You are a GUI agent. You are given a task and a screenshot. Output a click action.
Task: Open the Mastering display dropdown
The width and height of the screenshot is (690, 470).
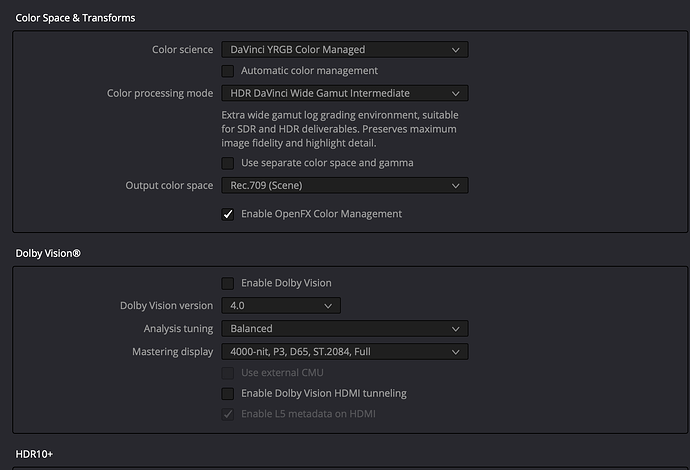coord(345,352)
